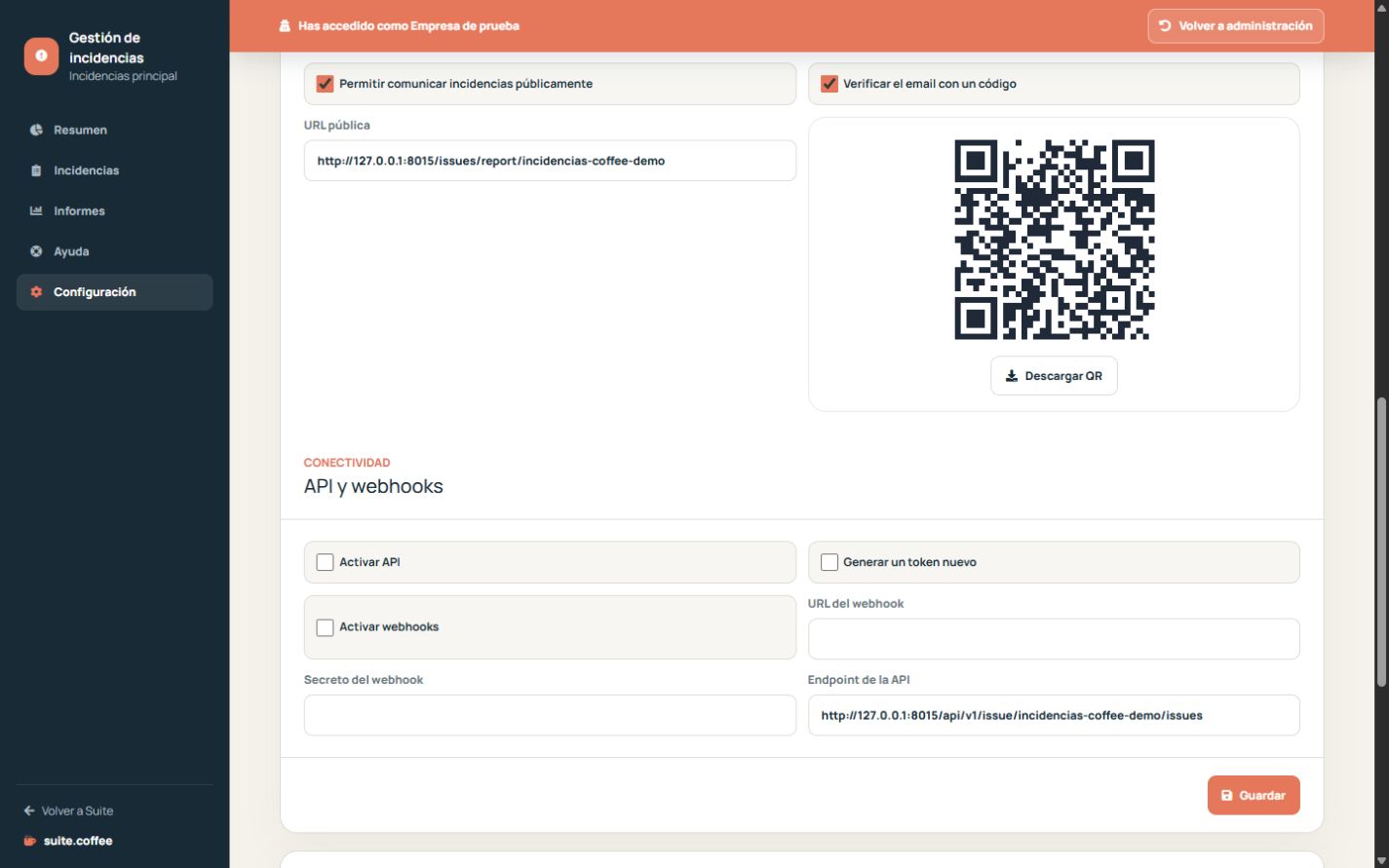Click the scrollbar down arrow
Viewport: 1389px width, 868px height.
pos(1381,860)
